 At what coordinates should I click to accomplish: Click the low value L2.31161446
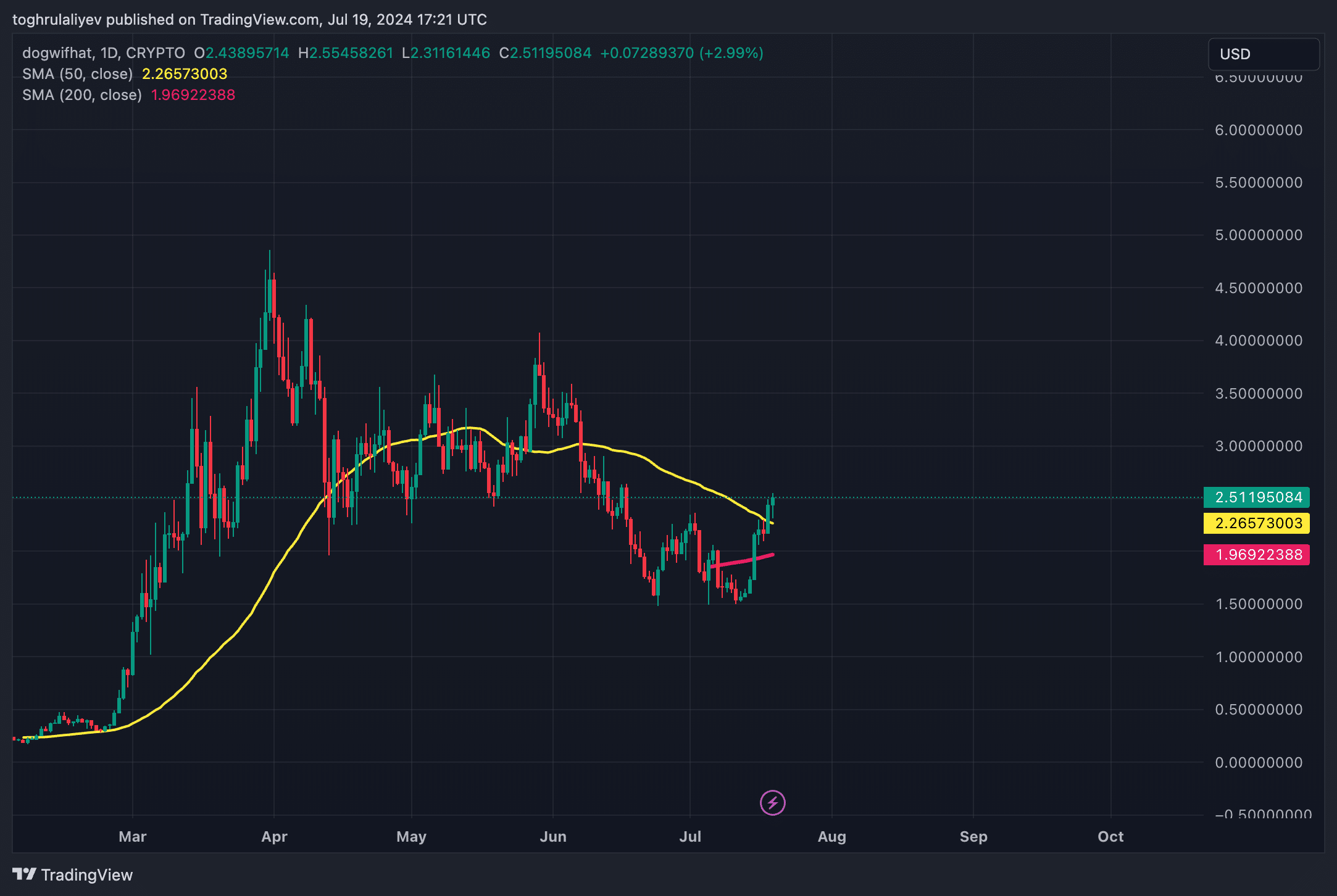pyautogui.click(x=446, y=53)
